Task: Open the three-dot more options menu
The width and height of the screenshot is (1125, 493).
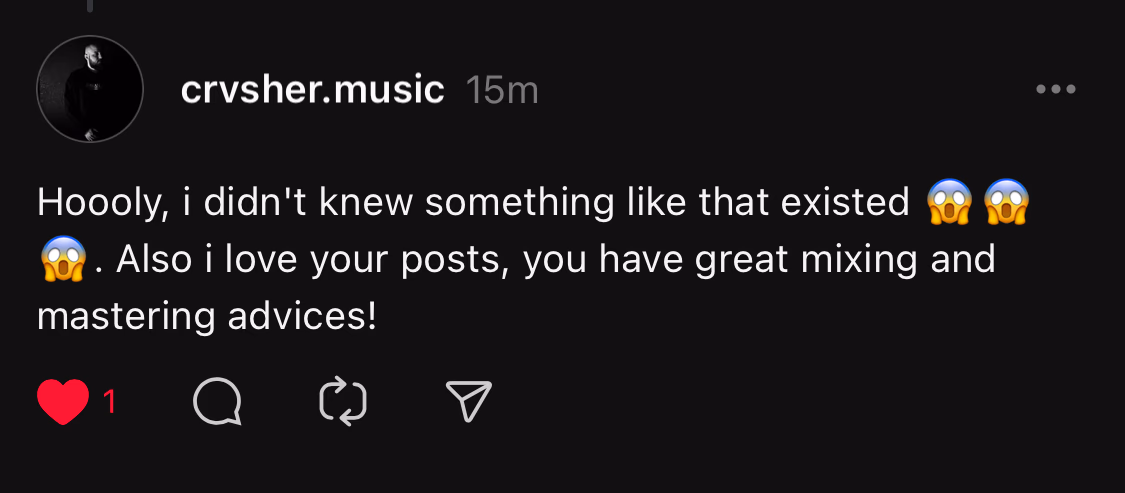Action: 1055,90
